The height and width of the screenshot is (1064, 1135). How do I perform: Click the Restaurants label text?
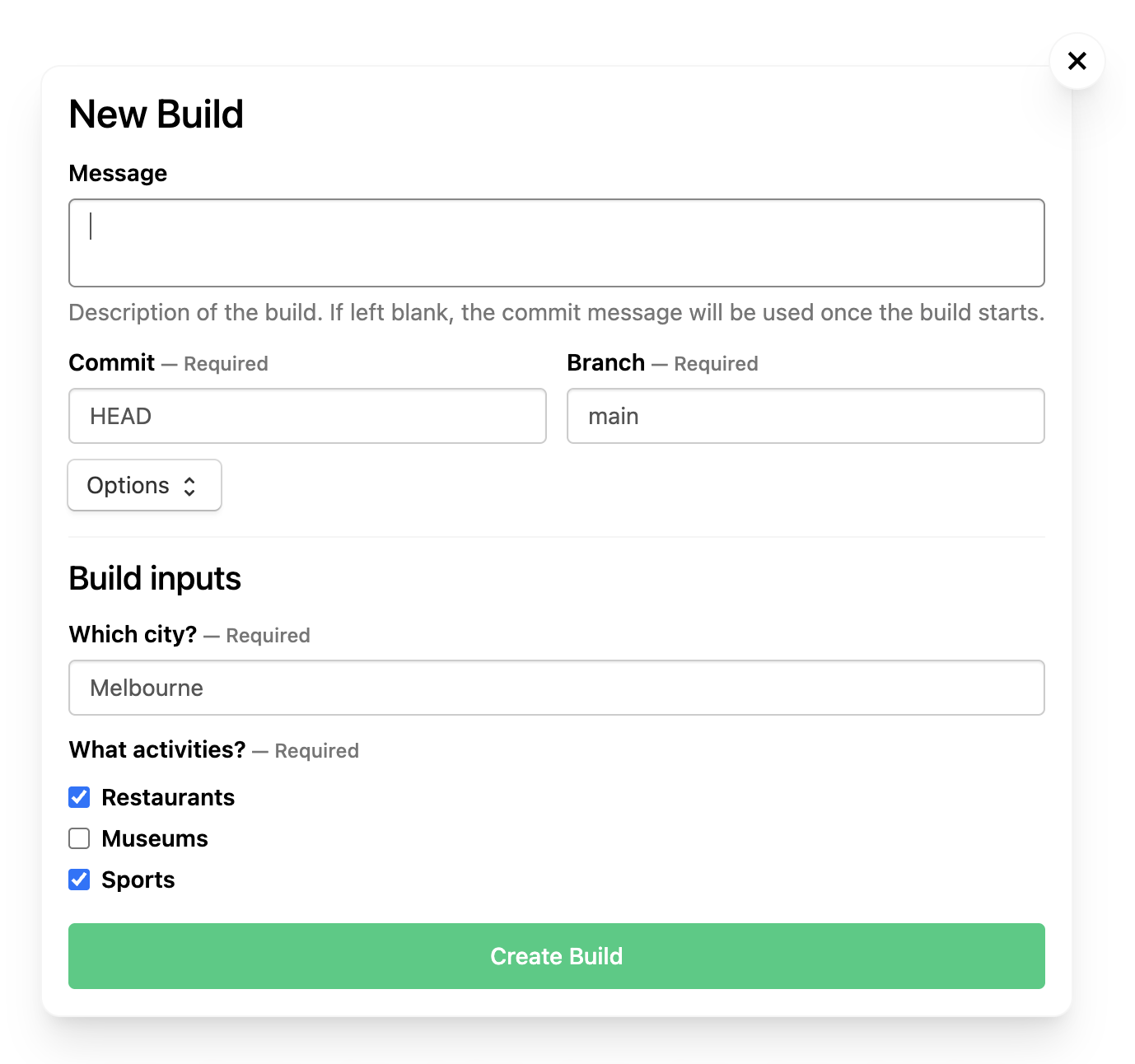point(168,797)
